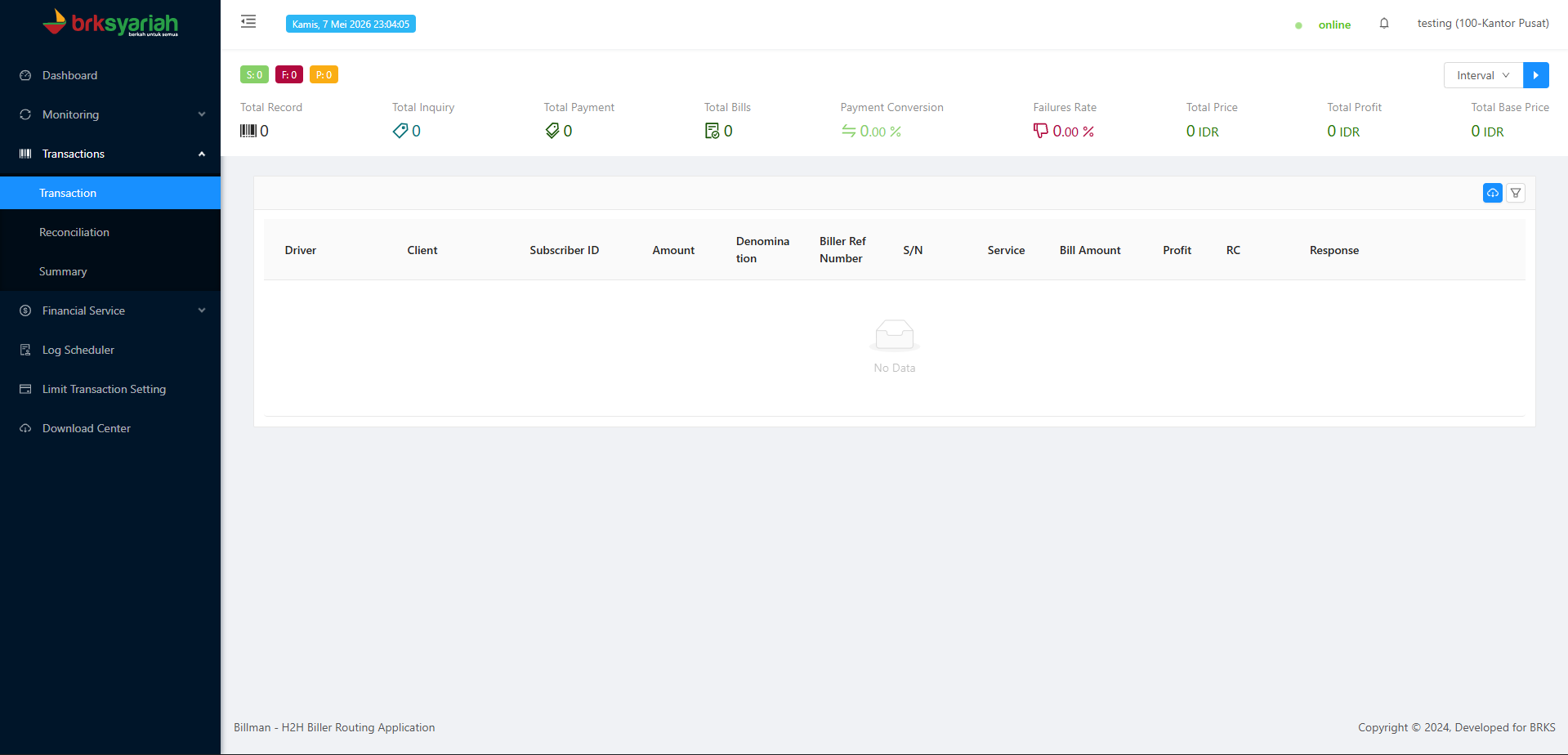Click the No Data empty inbox placeholder

(x=895, y=346)
